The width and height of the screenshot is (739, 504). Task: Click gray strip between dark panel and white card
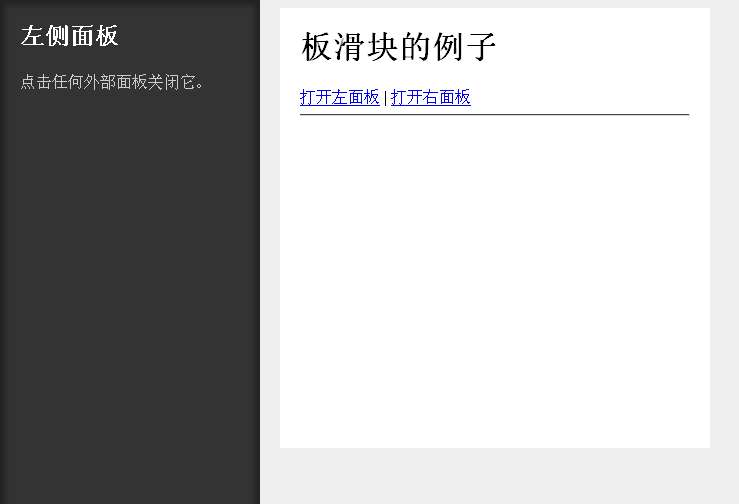[270, 250]
